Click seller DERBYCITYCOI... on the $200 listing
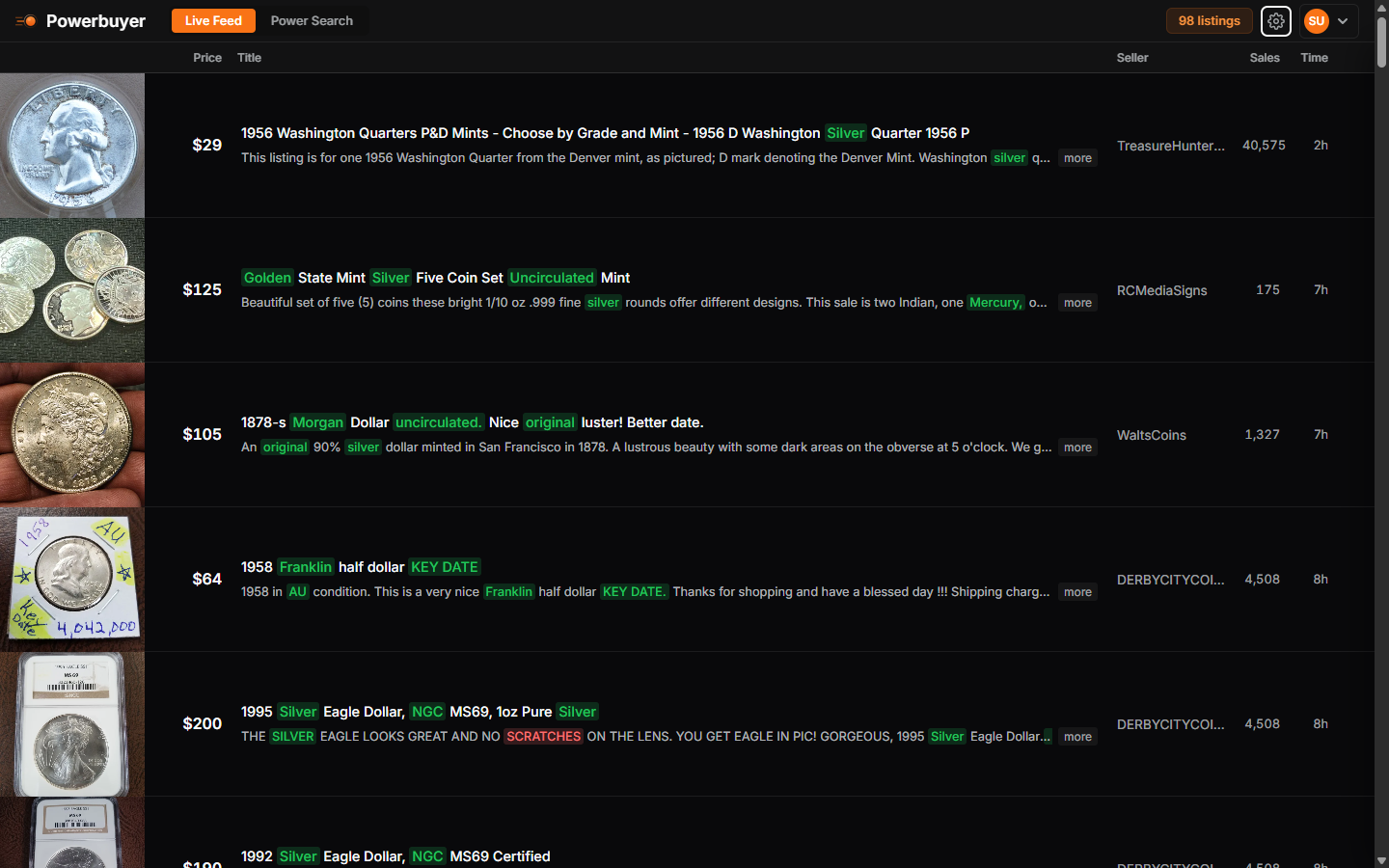This screenshot has width=1389, height=868. coord(1171,724)
